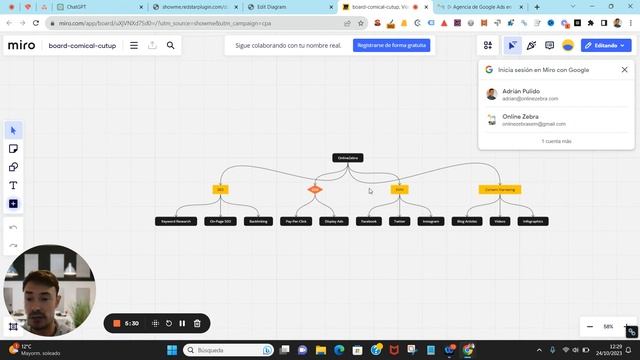Stop the screen recording
Screen dimensions: 640x360
coord(117,323)
